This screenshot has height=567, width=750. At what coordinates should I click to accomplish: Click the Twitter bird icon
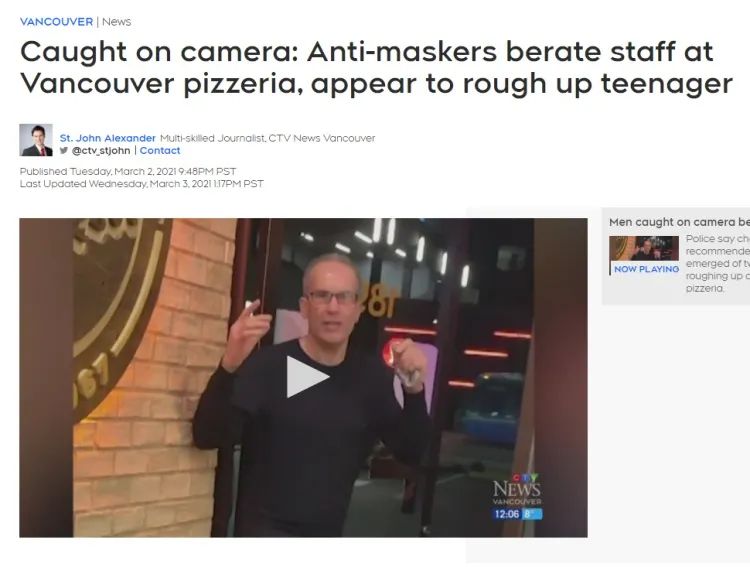click(x=64, y=150)
